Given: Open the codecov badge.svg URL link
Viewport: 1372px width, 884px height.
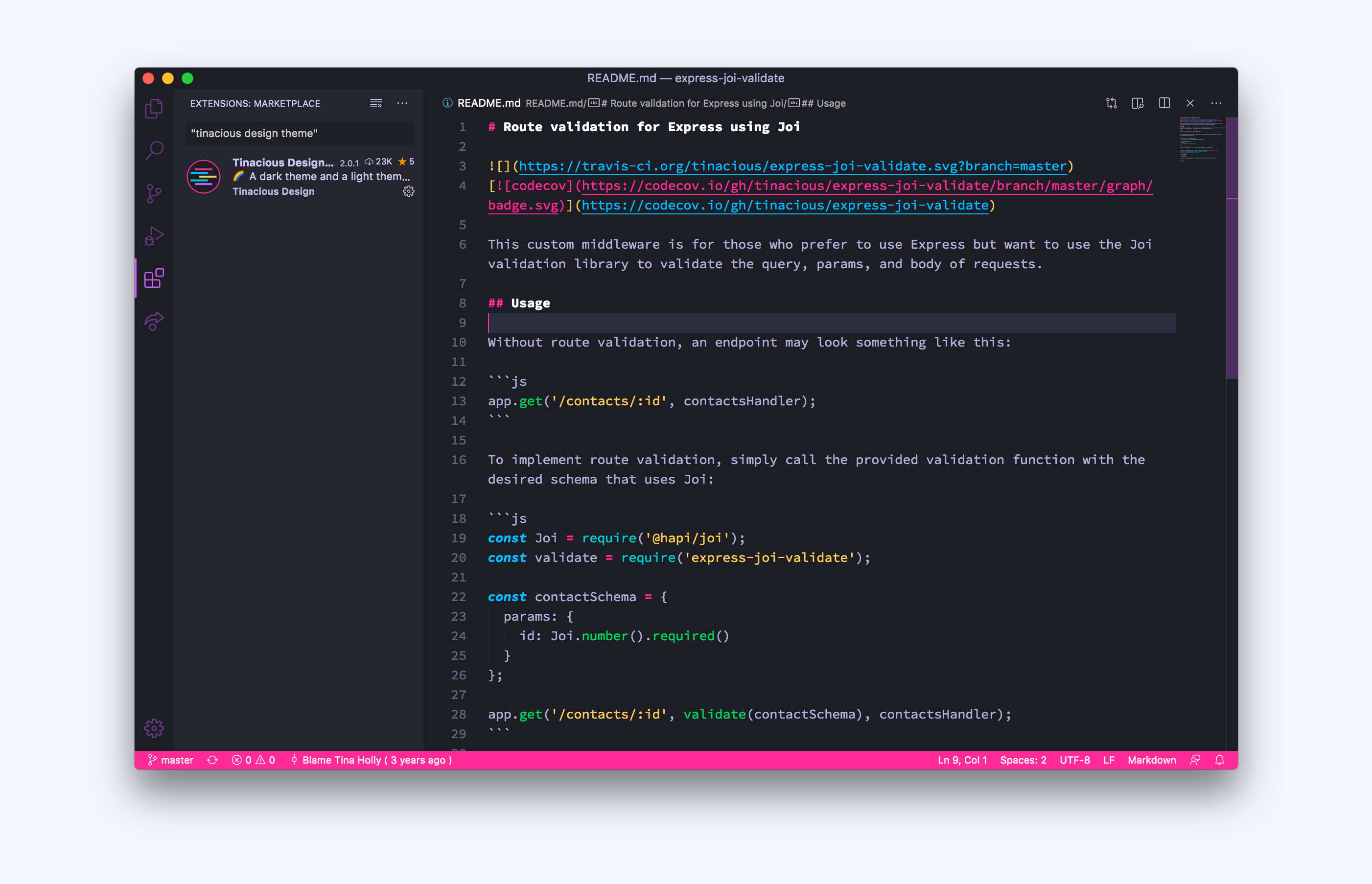Looking at the screenshot, I should [867, 186].
